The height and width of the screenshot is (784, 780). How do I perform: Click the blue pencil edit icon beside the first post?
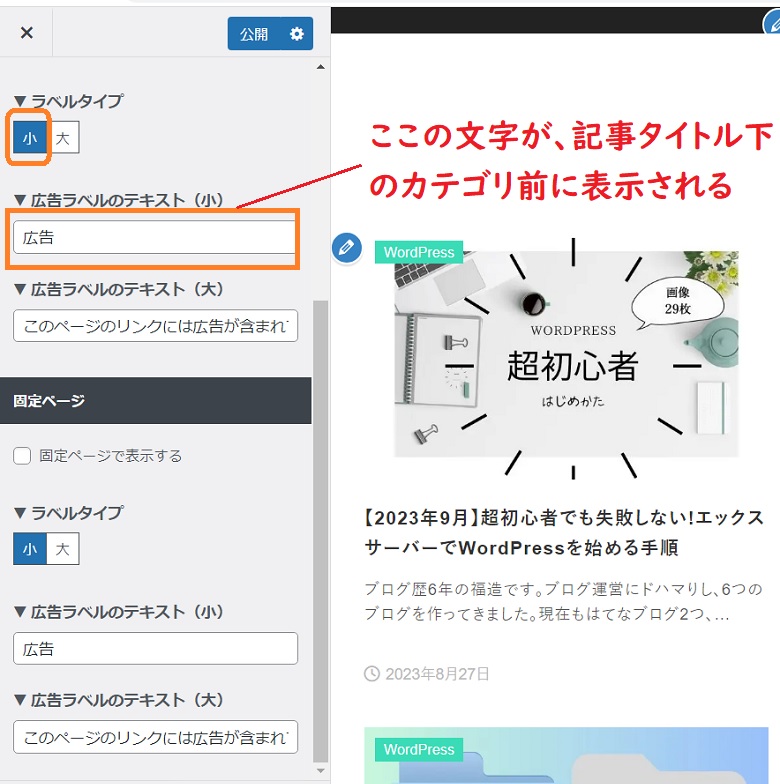pos(346,248)
